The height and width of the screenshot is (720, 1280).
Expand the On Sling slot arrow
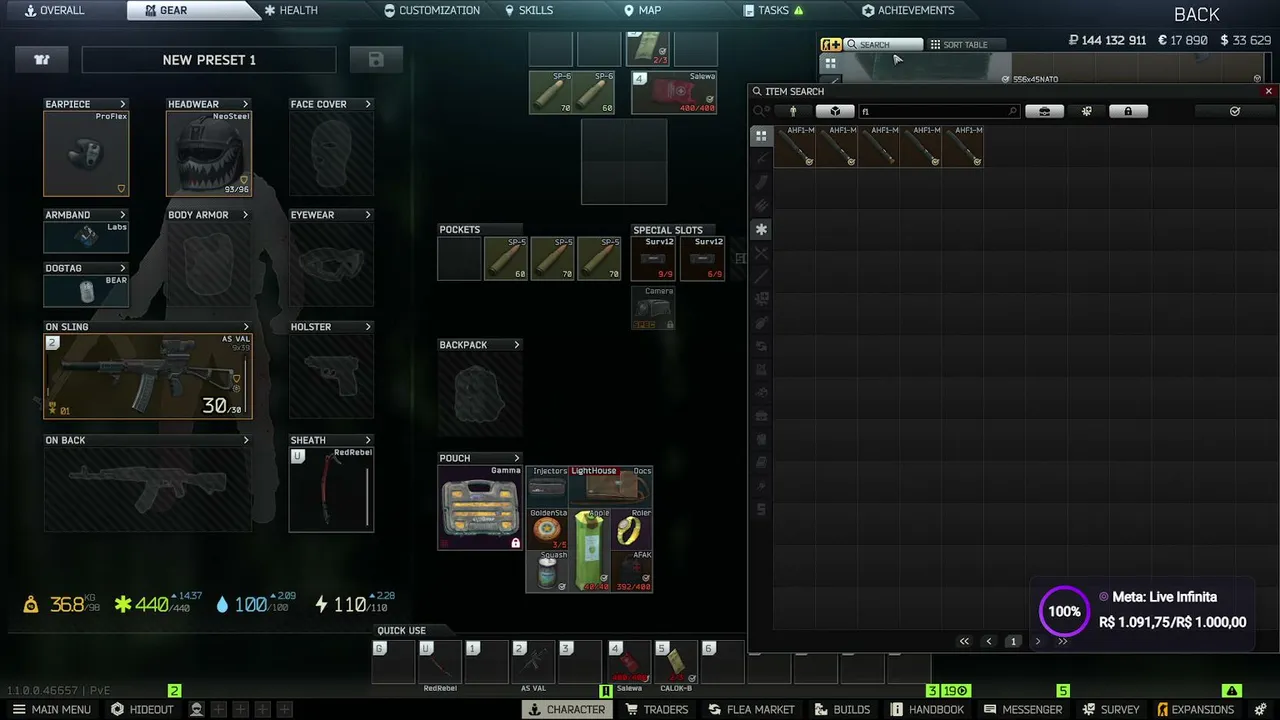[246, 327]
